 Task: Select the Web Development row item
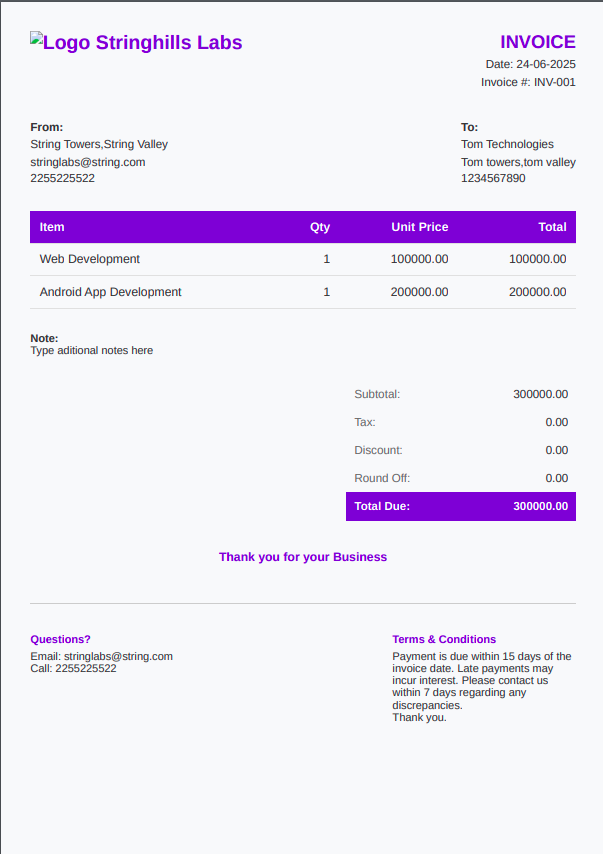(90, 259)
